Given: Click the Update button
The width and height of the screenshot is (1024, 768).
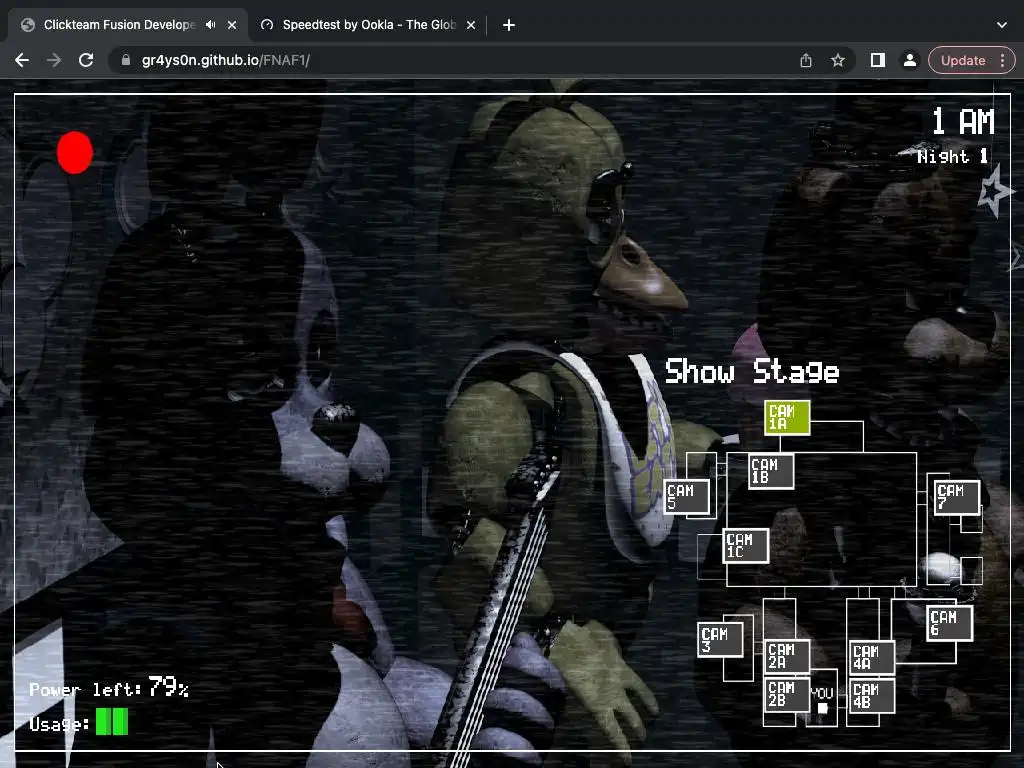Looking at the screenshot, I should tap(963, 60).
